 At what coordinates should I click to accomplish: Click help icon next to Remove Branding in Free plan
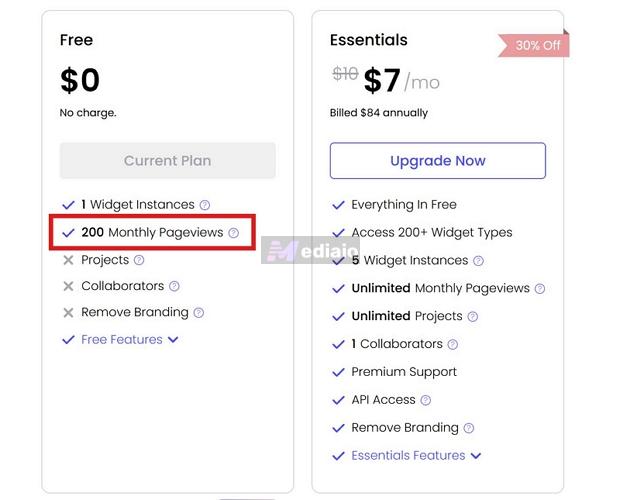coord(199,313)
